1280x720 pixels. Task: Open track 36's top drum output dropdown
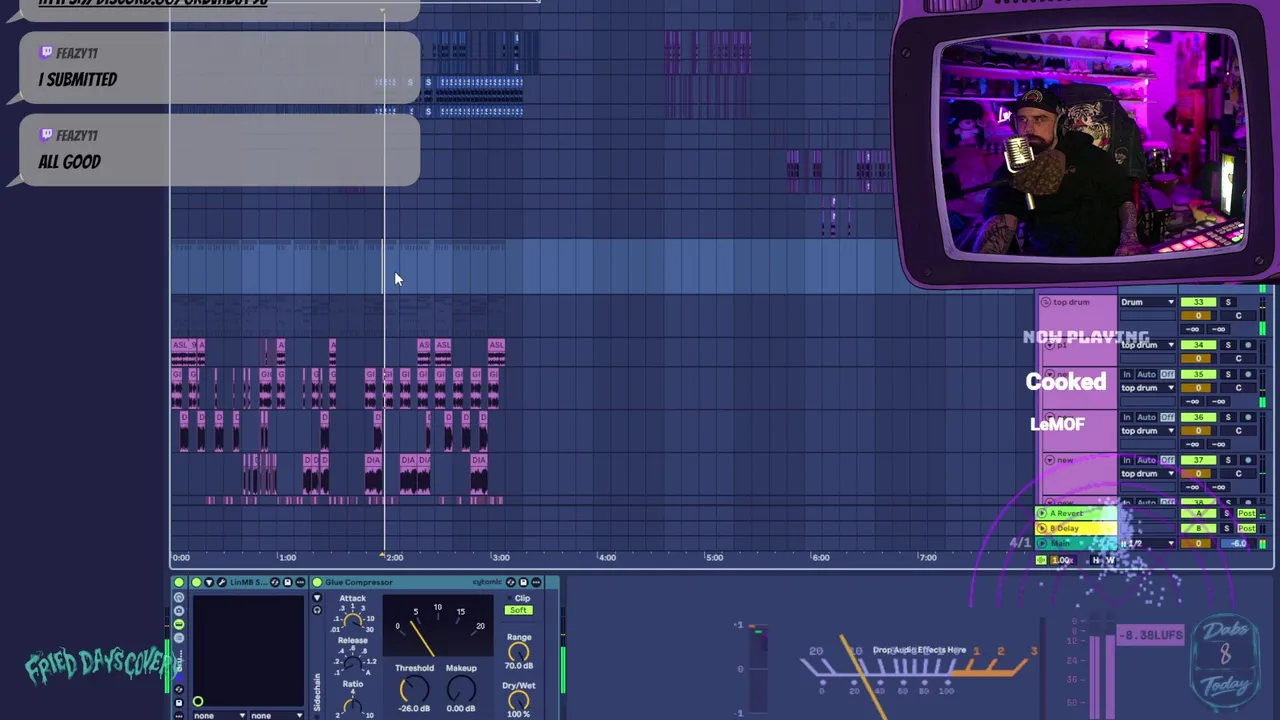(1148, 431)
